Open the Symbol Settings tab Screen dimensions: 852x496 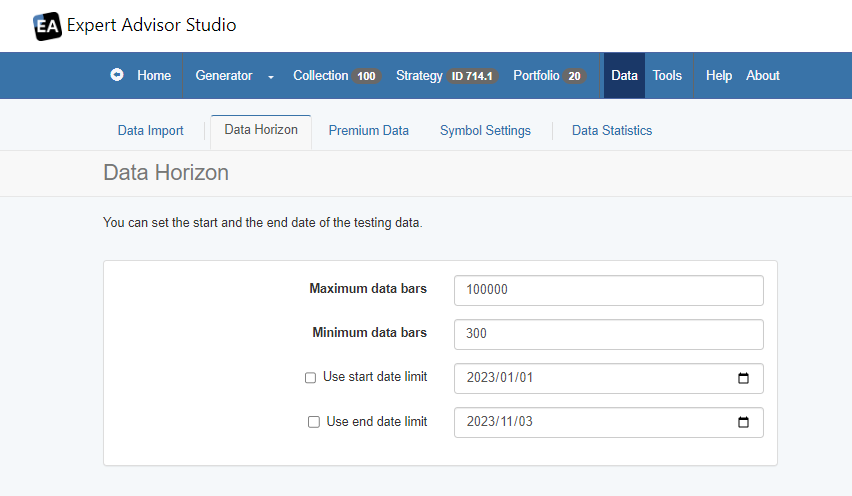pos(485,130)
